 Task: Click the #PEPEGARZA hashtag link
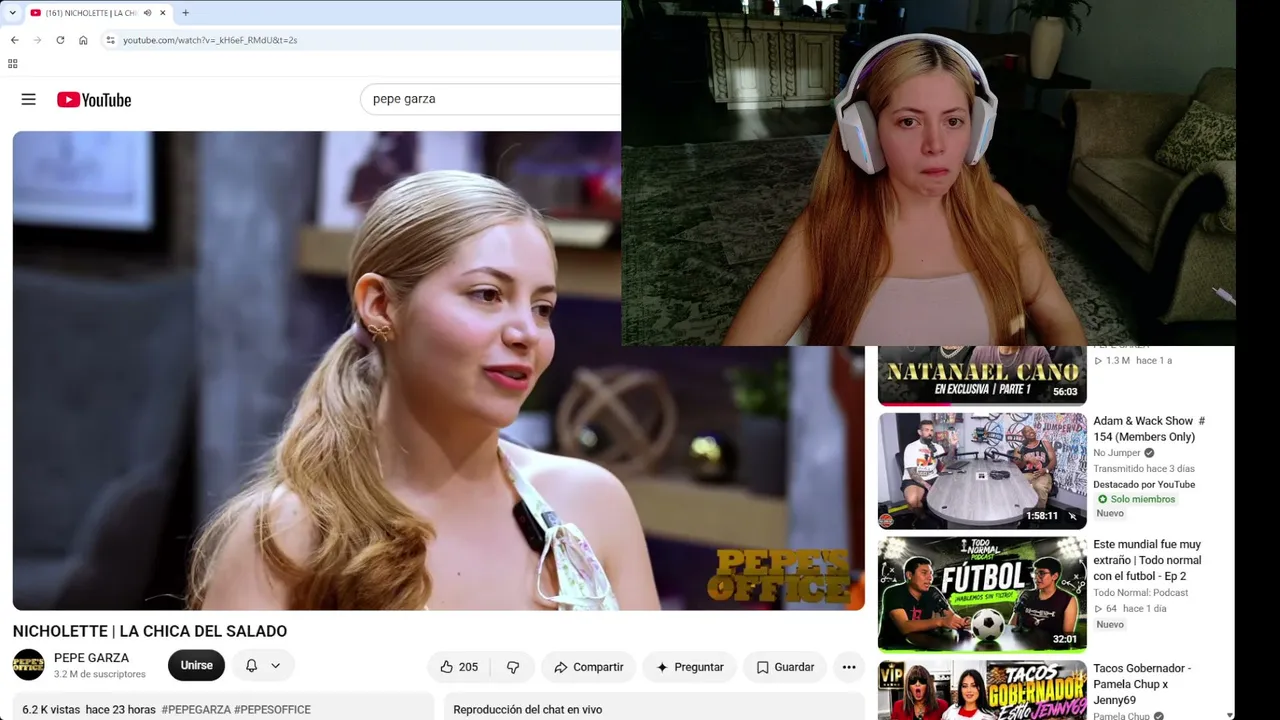(196, 709)
